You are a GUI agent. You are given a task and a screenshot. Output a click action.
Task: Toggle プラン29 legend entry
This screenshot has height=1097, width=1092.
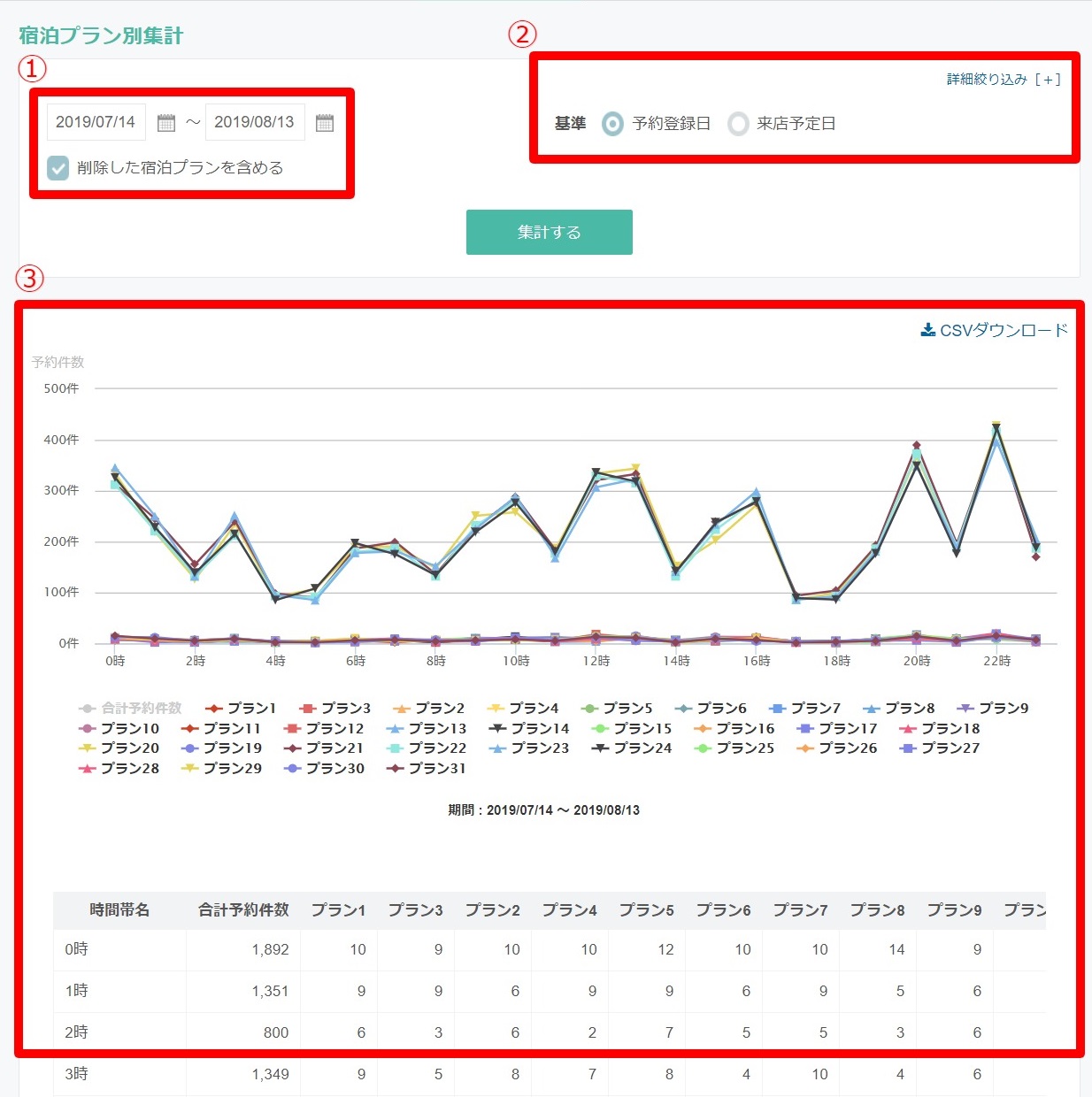tap(221, 768)
